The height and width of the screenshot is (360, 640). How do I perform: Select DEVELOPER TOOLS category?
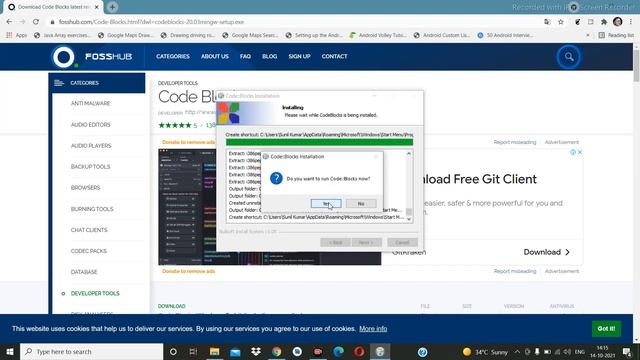click(x=95, y=293)
